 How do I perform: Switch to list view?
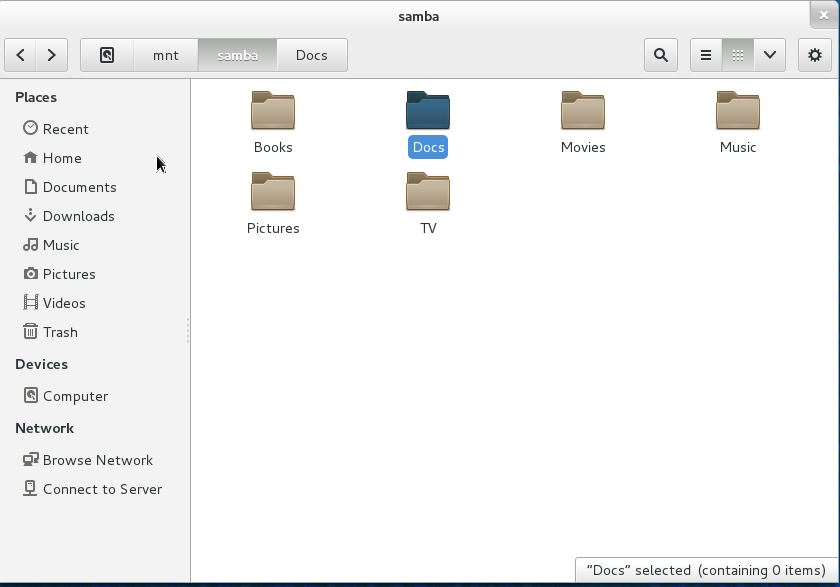pyautogui.click(x=706, y=55)
